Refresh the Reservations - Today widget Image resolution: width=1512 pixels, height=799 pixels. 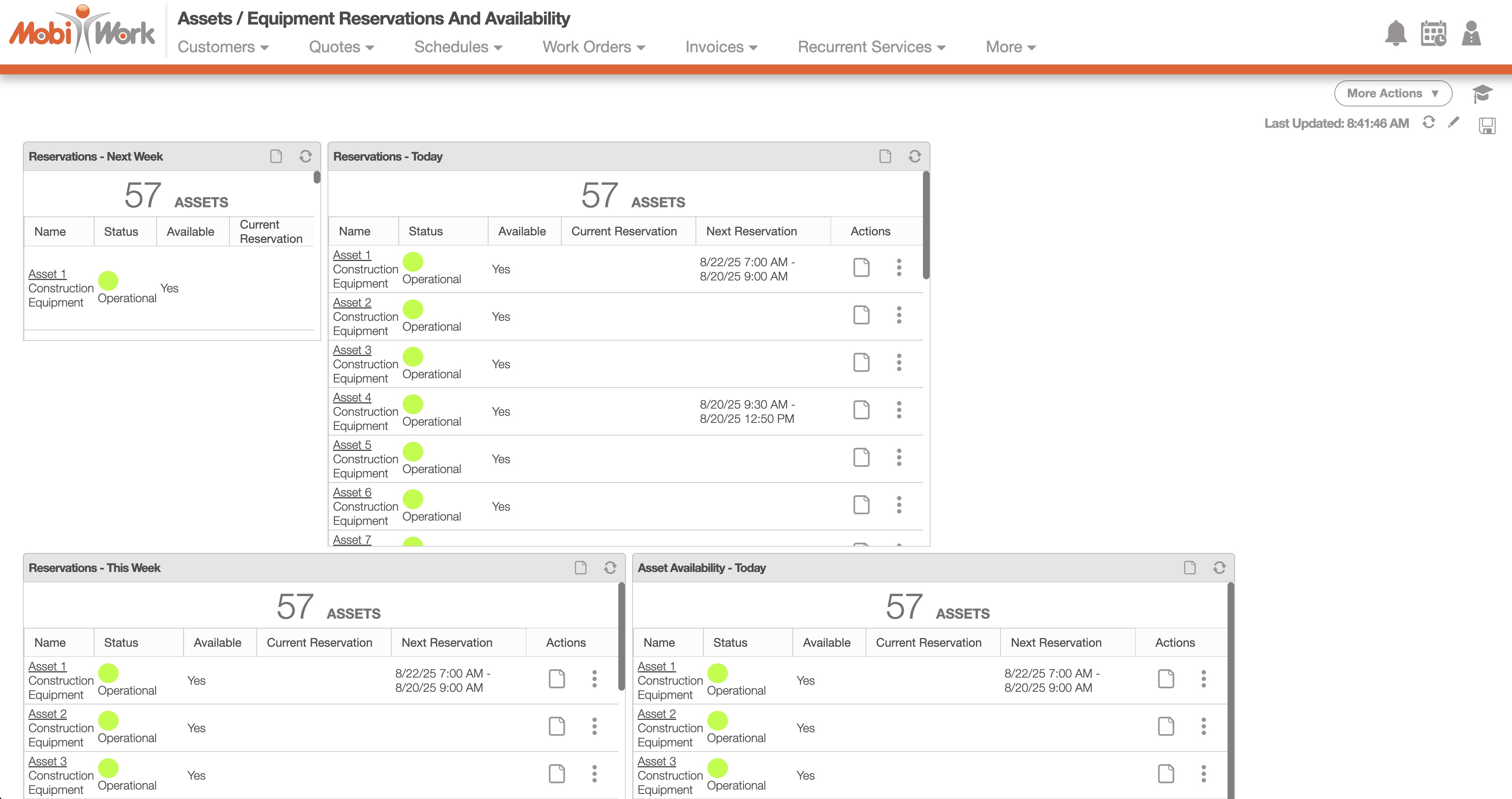tap(915, 156)
